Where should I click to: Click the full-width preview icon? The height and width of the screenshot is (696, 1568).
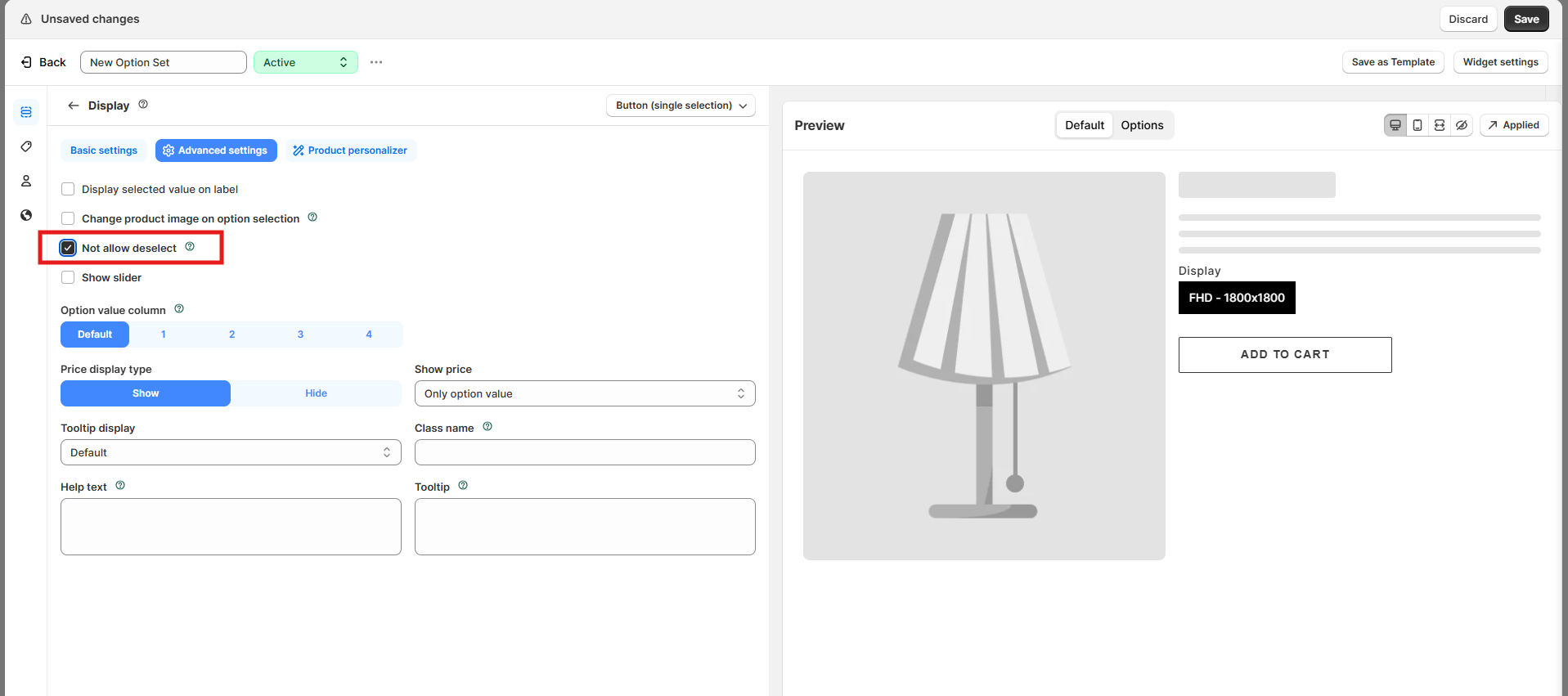(x=1440, y=125)
